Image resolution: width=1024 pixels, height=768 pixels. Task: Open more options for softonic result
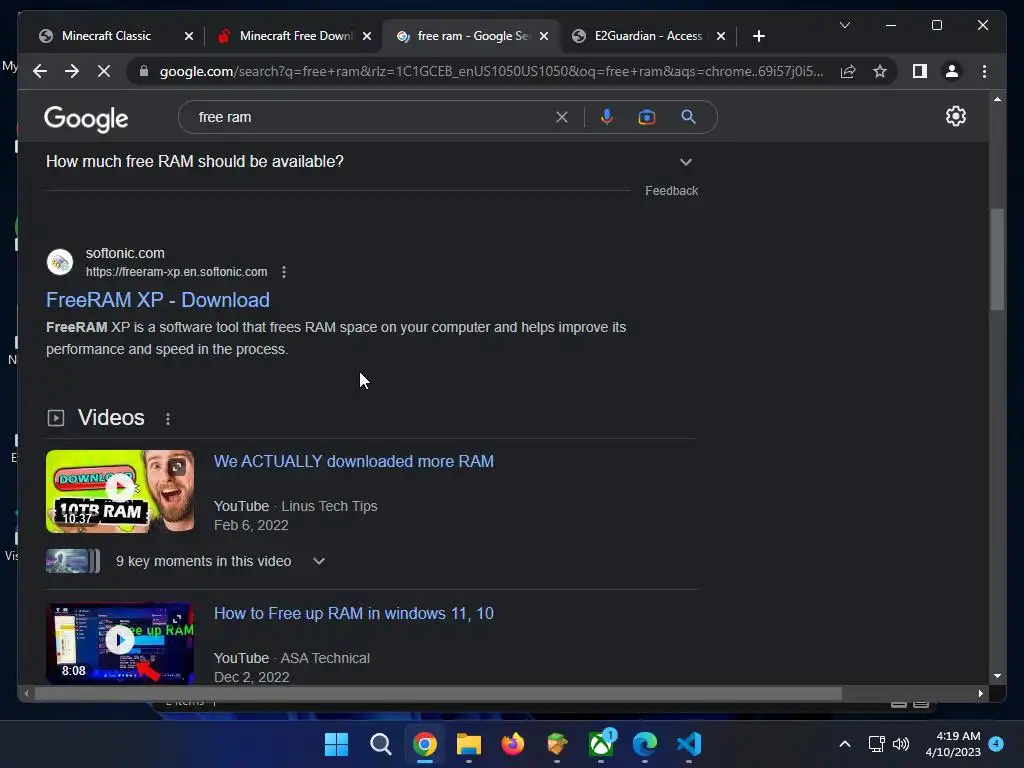point(283,272)
